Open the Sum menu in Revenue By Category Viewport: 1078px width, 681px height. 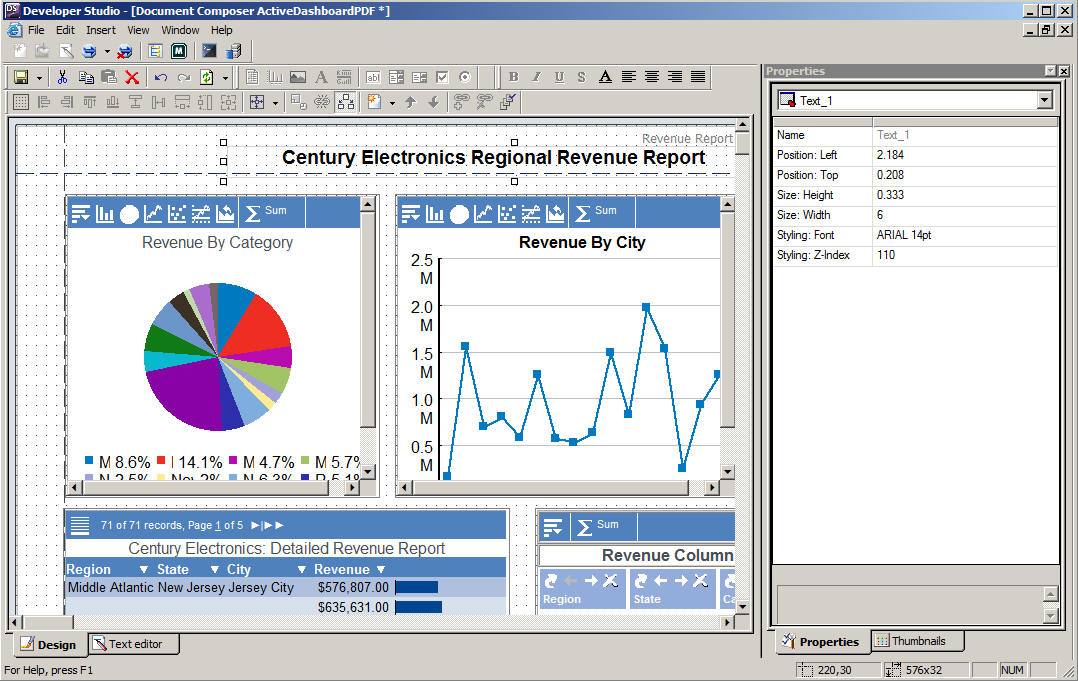265,213
